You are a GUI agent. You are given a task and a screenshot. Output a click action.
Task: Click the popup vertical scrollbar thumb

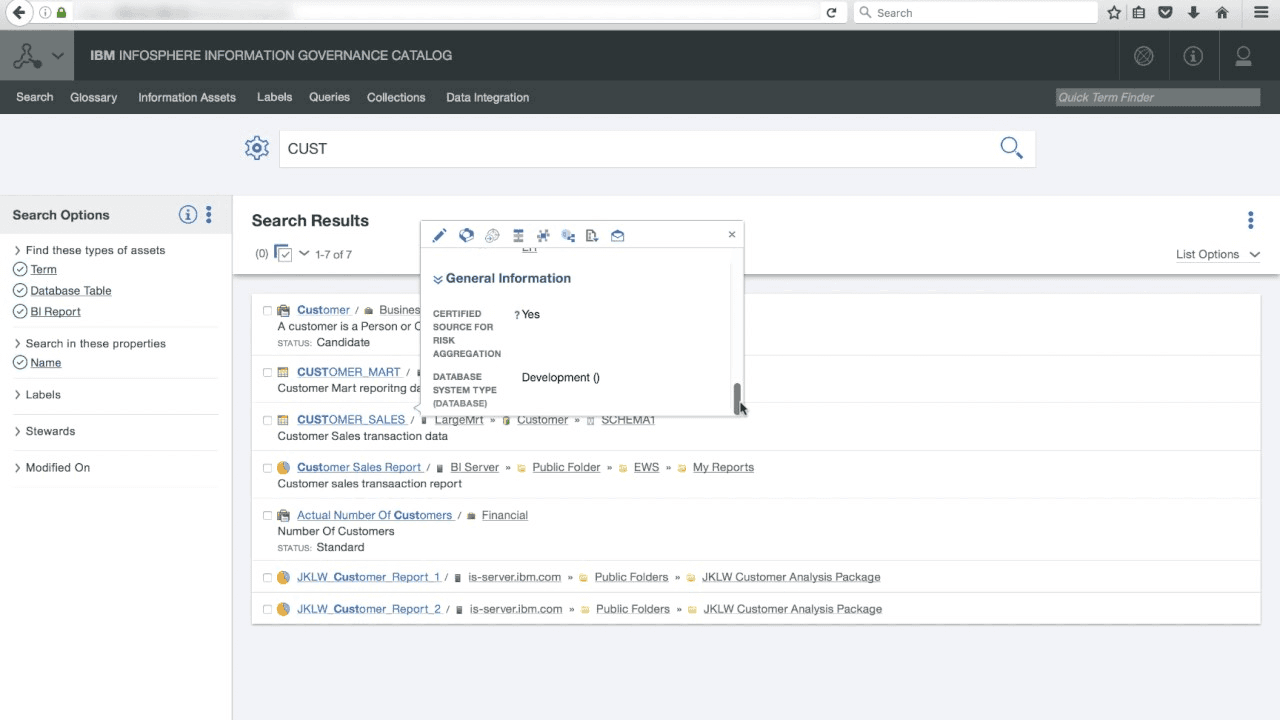click(738, 398)
